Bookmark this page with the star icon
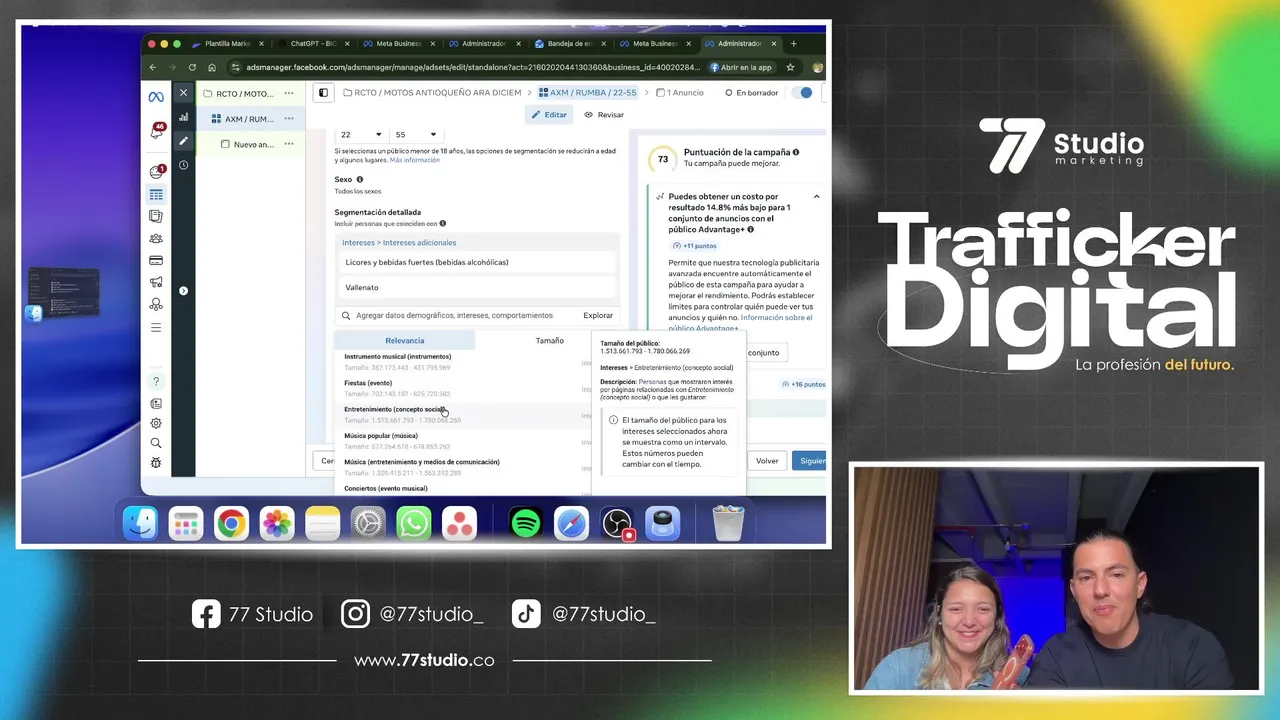Screen dimensions: 1280x720 tap(790, 67)
